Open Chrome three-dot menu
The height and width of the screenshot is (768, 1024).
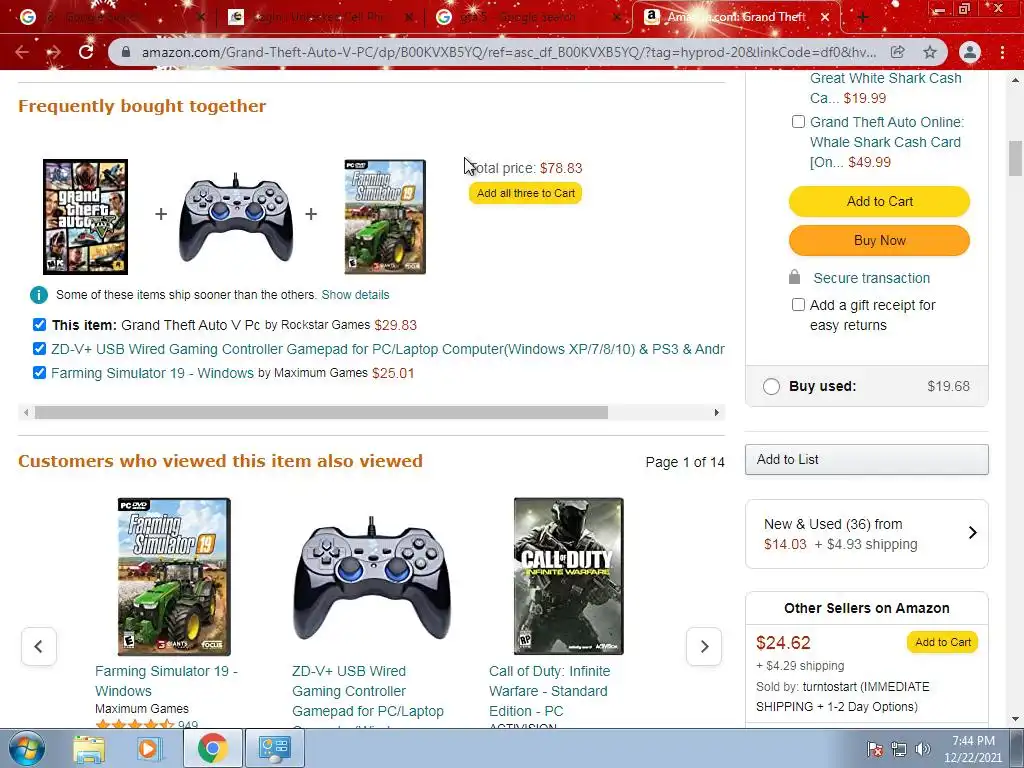click(x=1002, y=52)
